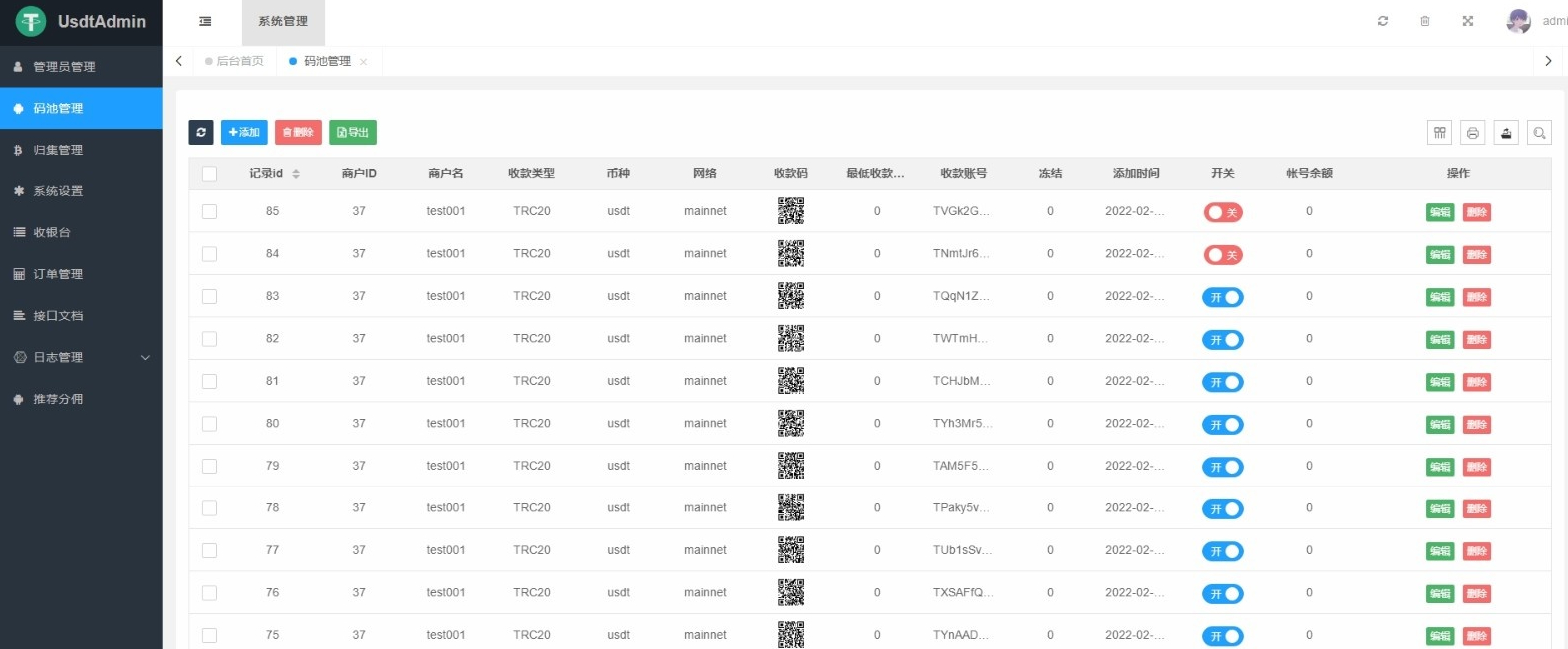Click the address cell TYh3Mr5…
This screenshot has height=649, width=1568.
tap(963, 423)
